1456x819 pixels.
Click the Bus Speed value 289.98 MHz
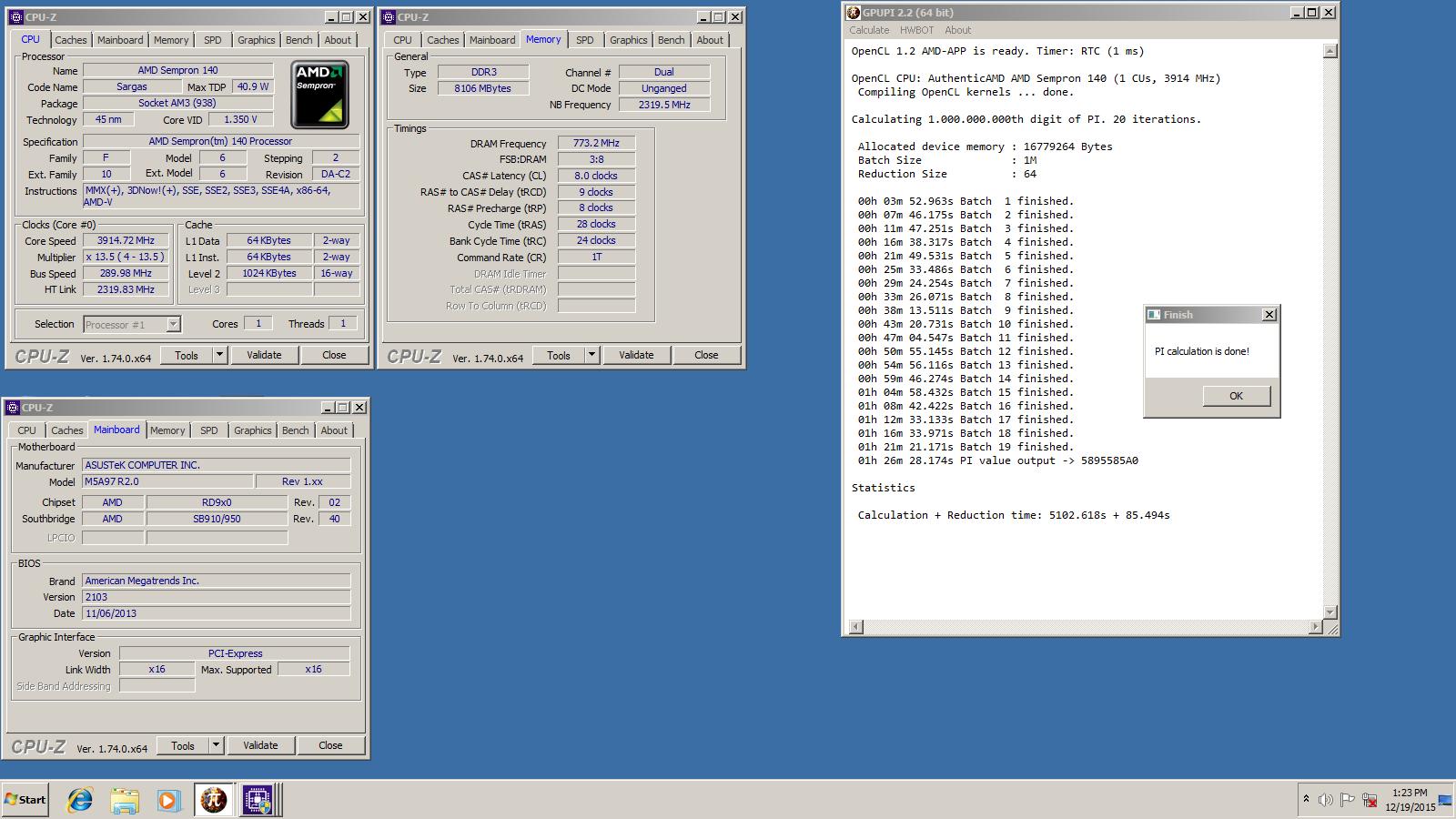[126, 273]
